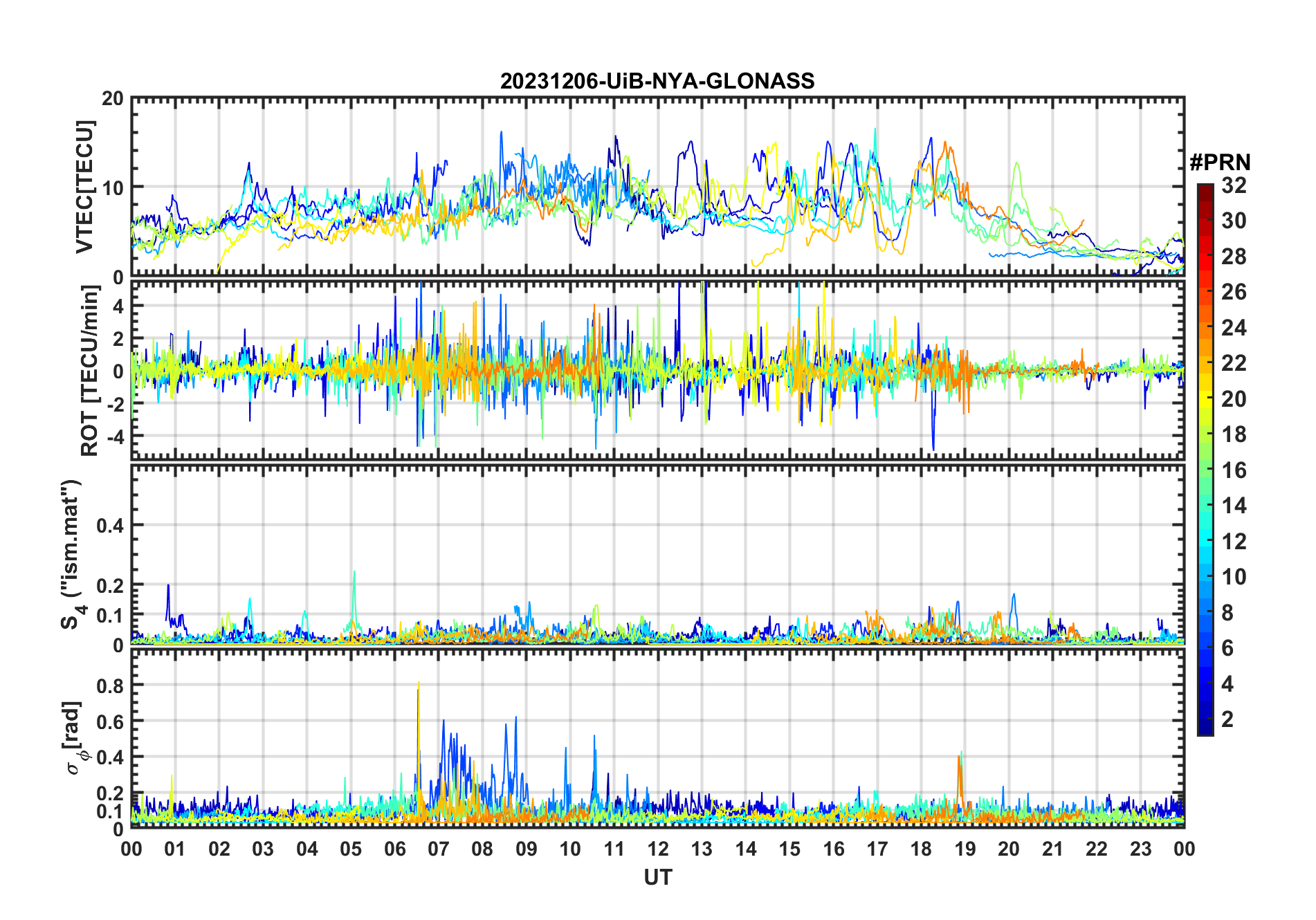The image size is (1316, 920).
Task: Click x-axis tick label 12
Action: pyautogui.click(x=658, y=849)
